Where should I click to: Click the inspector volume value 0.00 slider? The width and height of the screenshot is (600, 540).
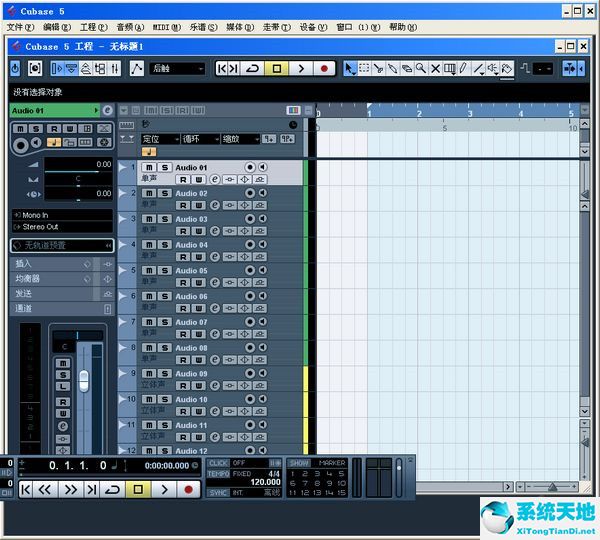tap(78, 165)
